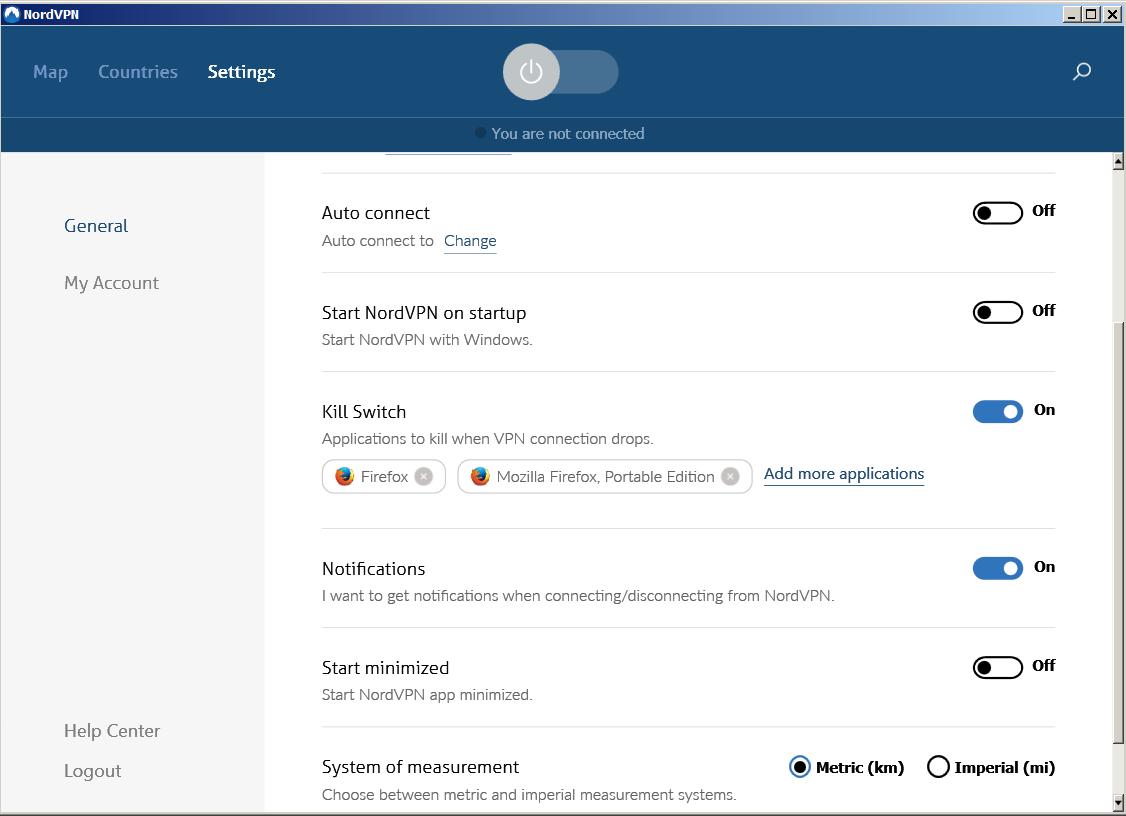Image resolution: width=1126 pixels, height=816 pixels.
Task: Click the 'Kill Switch' heading
Action: [x=364, y=412]
